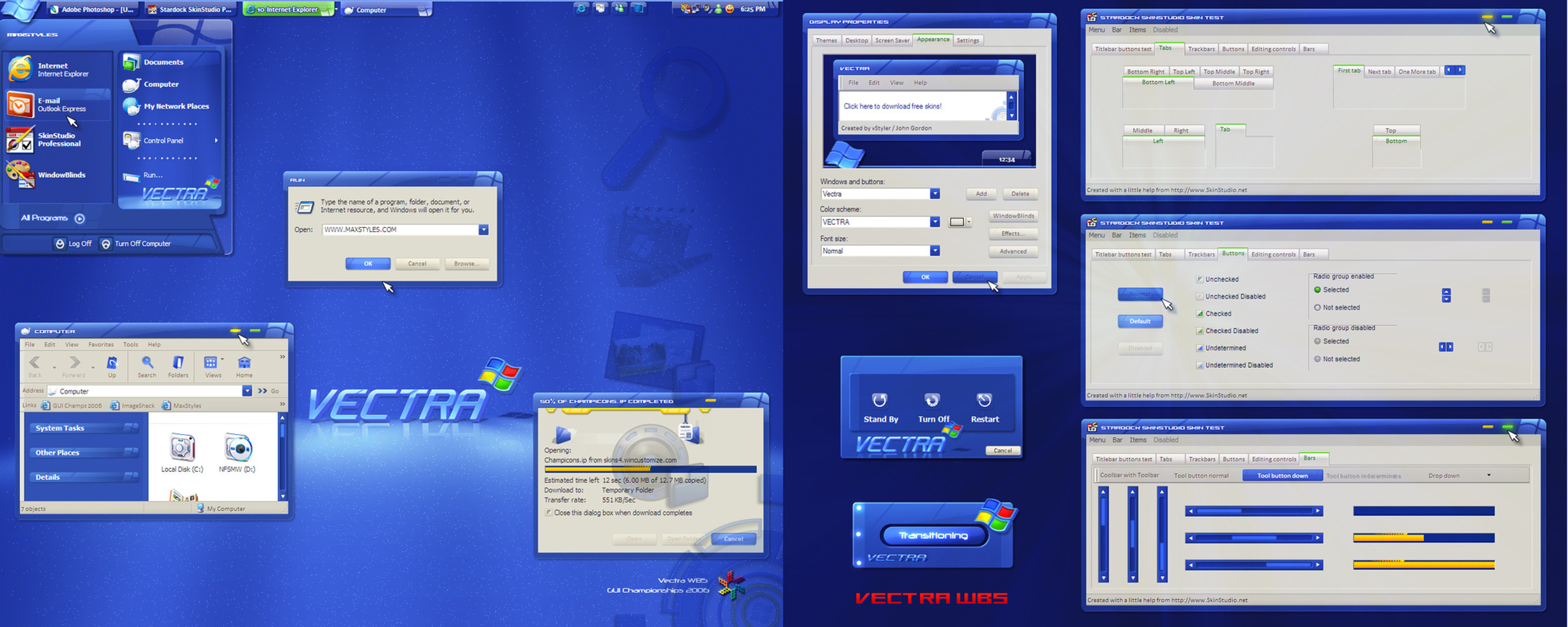
Task: Open SkinStudio Professional from the Start menu
Action: click(x=20, y=140)
